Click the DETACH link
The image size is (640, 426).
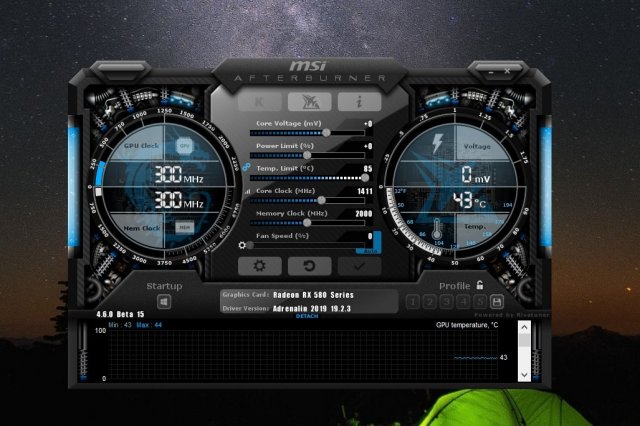[x=307, y=316]
